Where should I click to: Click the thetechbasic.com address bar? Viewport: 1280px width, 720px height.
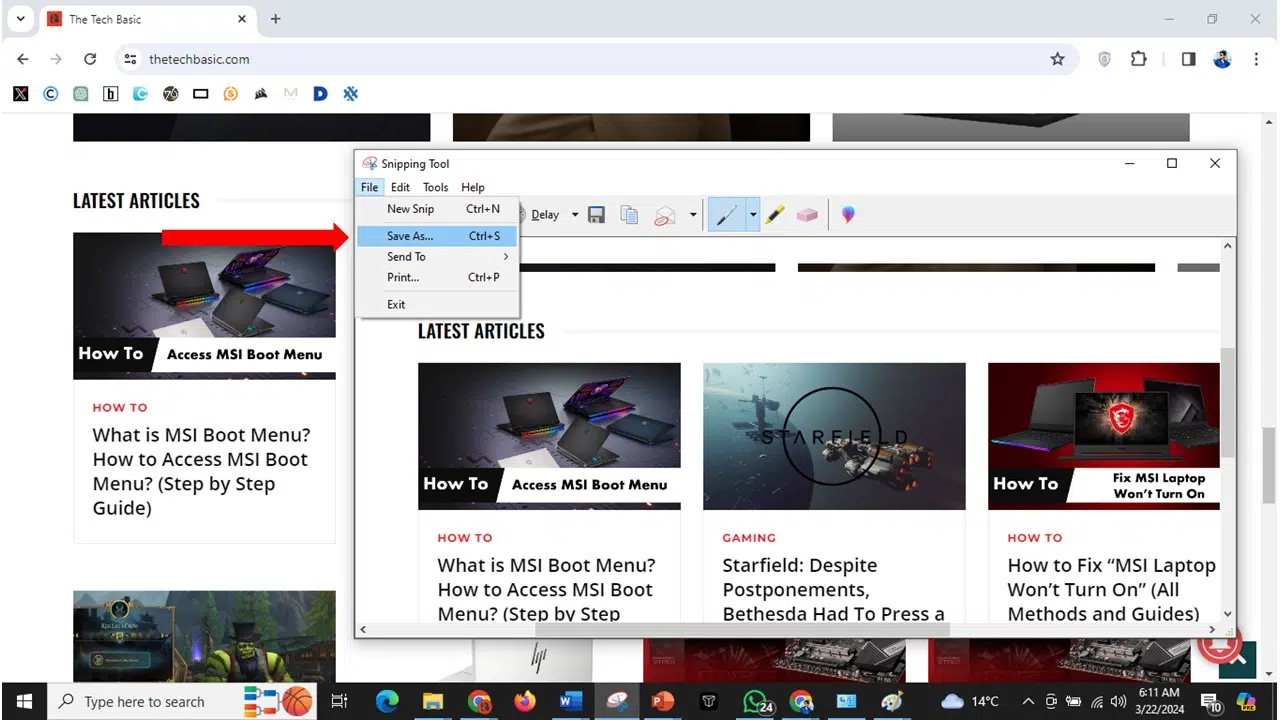tap(596, 59)
